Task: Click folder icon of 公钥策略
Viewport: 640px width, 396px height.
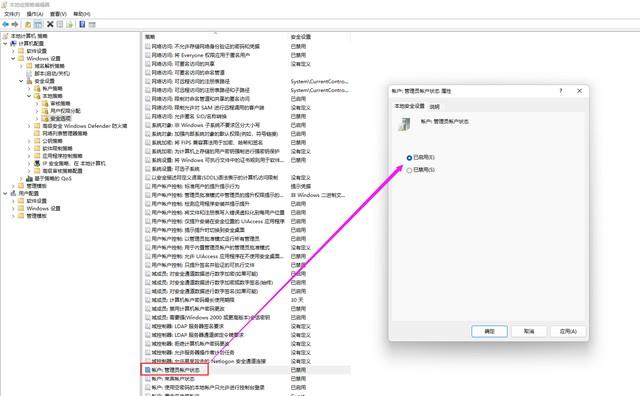Action: [x=37, y=141]
